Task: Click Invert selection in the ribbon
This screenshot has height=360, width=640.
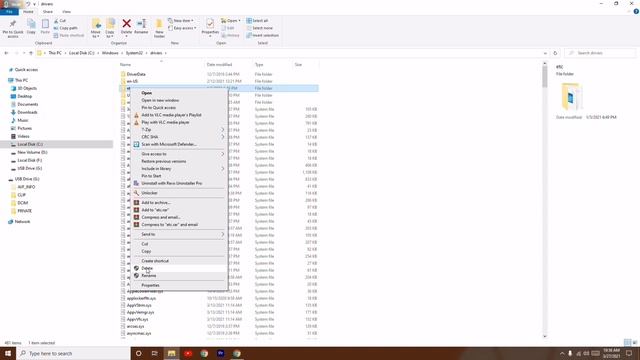Action: pos(262,36)
